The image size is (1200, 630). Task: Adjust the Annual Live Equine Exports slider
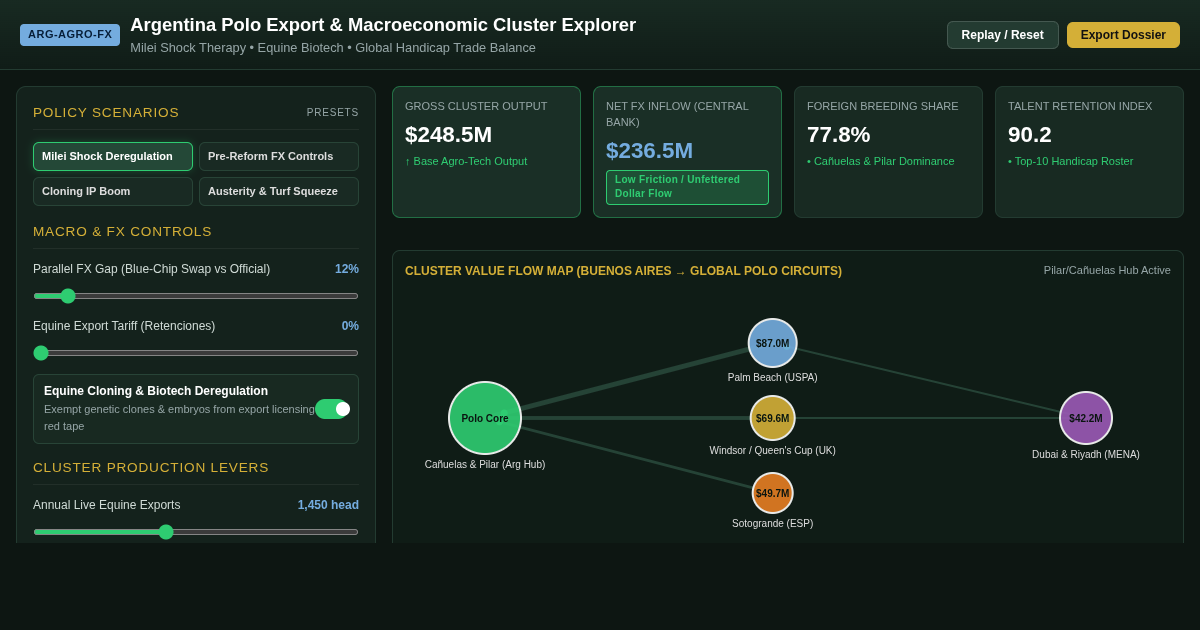click(x=196, y=532)
